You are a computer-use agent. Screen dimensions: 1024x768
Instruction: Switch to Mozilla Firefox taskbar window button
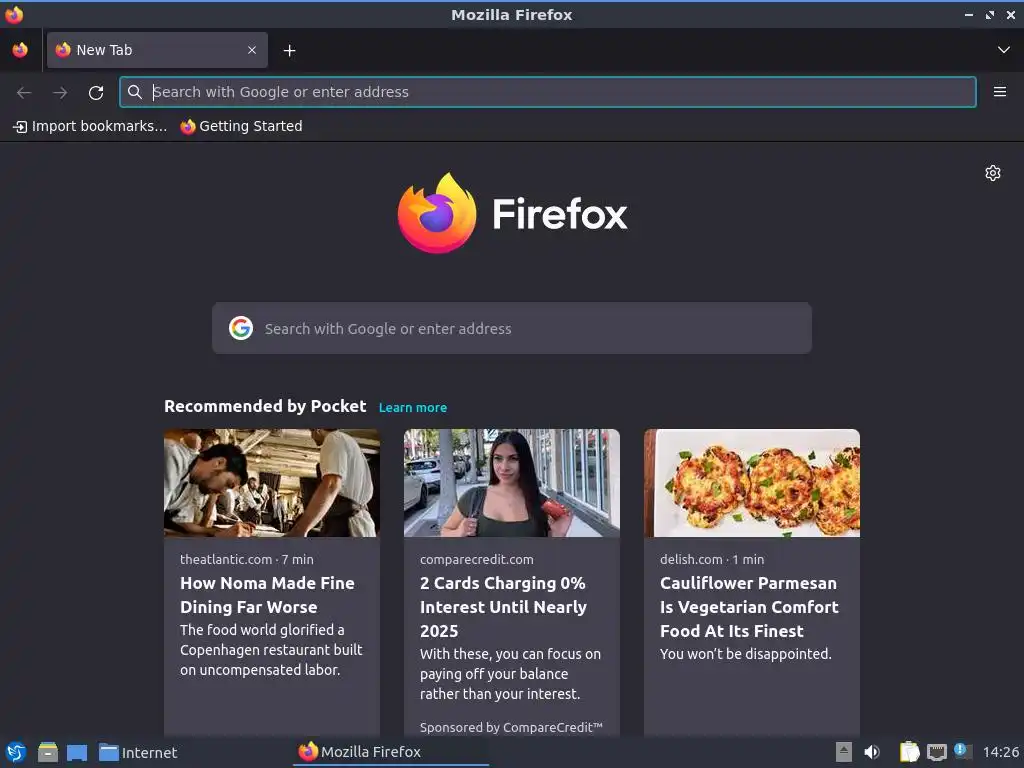click(x=391, y=752)
